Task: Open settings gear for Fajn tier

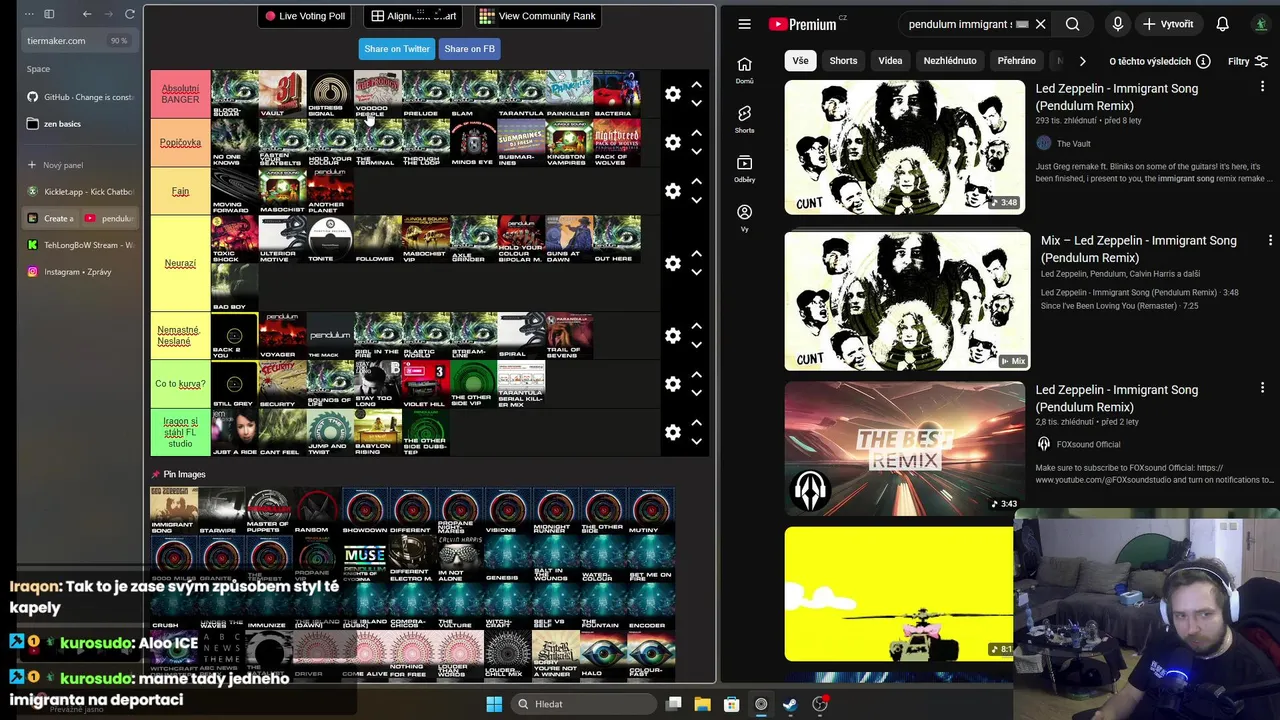Action: pyautogui.click(x=673, y=191)
